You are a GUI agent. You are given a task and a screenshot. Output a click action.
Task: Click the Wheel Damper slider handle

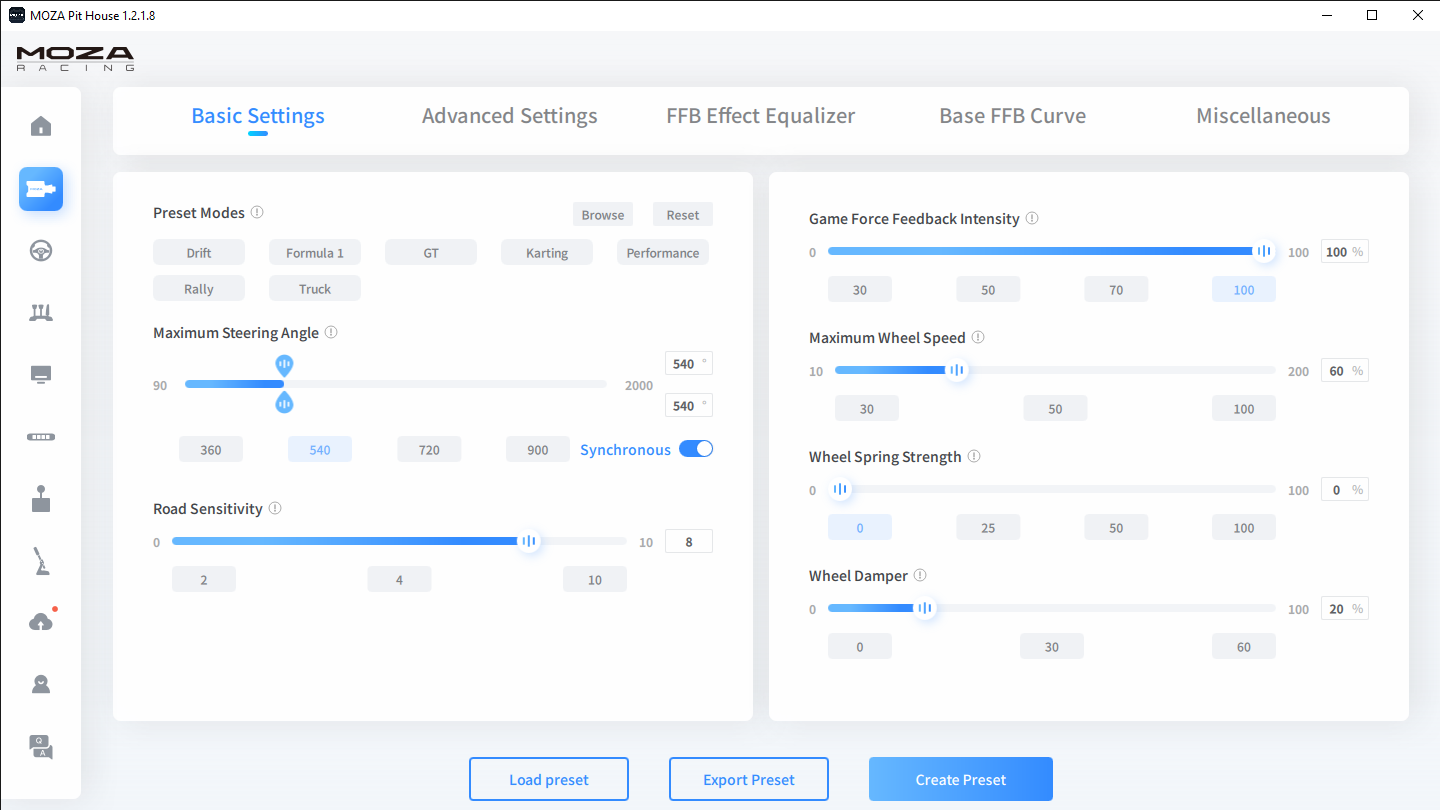click(x=925, y=608)
